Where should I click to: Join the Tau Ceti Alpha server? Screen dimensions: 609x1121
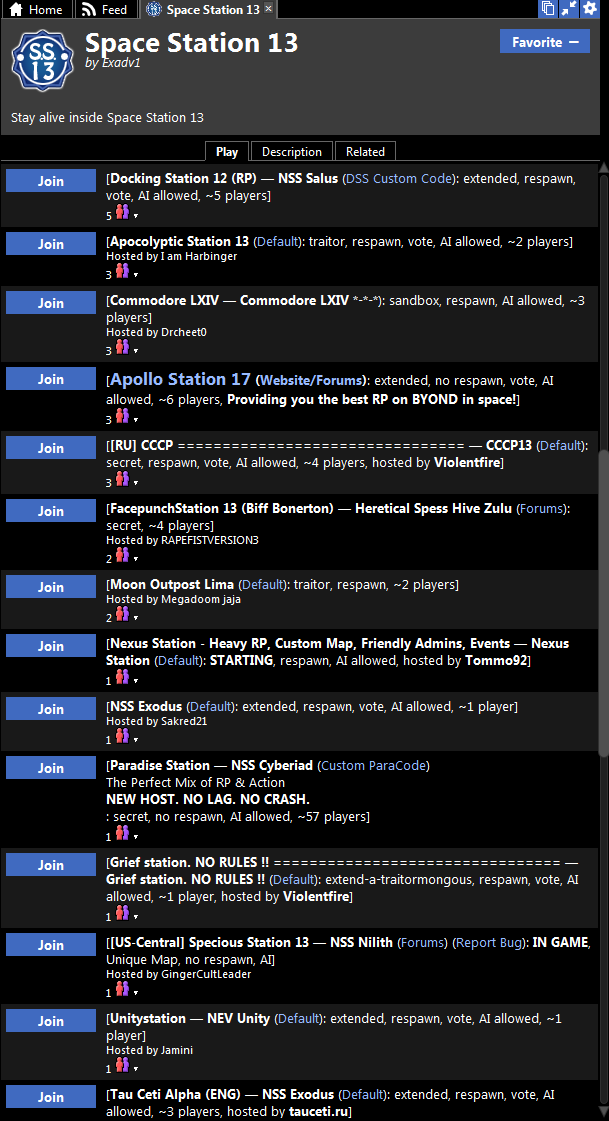51,1097
